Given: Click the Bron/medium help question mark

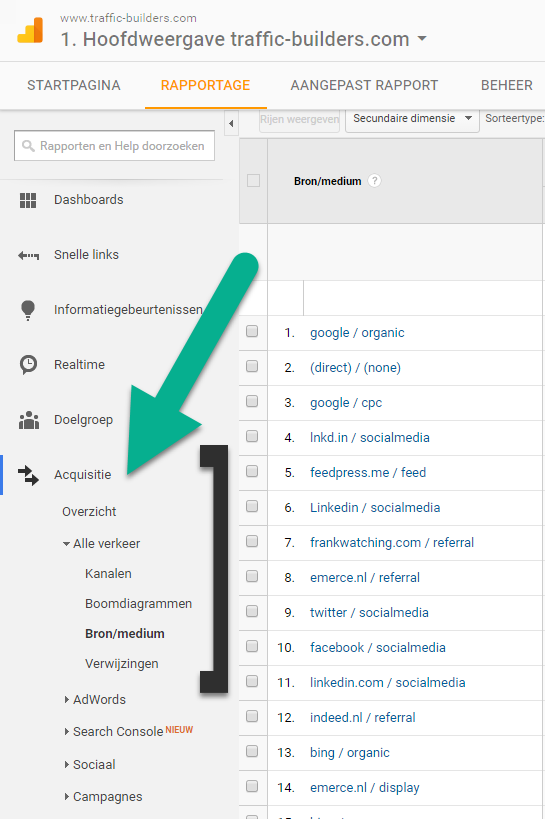Looking at the screenshot, I should pyautogui.click(x=374, y=181).
